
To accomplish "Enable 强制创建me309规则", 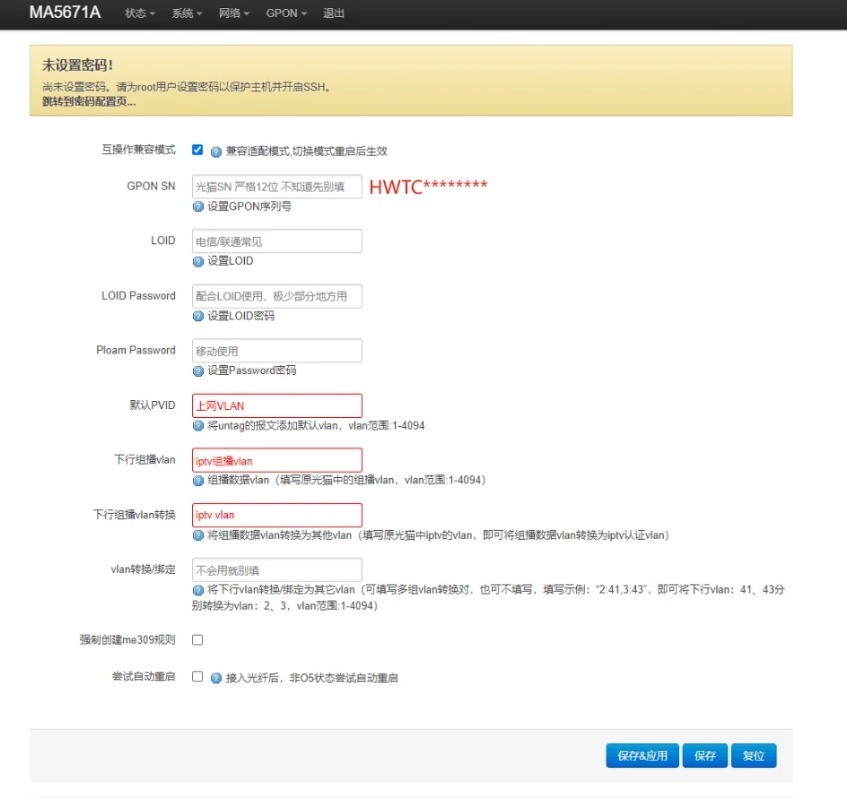I will click(x=196, y=639).
